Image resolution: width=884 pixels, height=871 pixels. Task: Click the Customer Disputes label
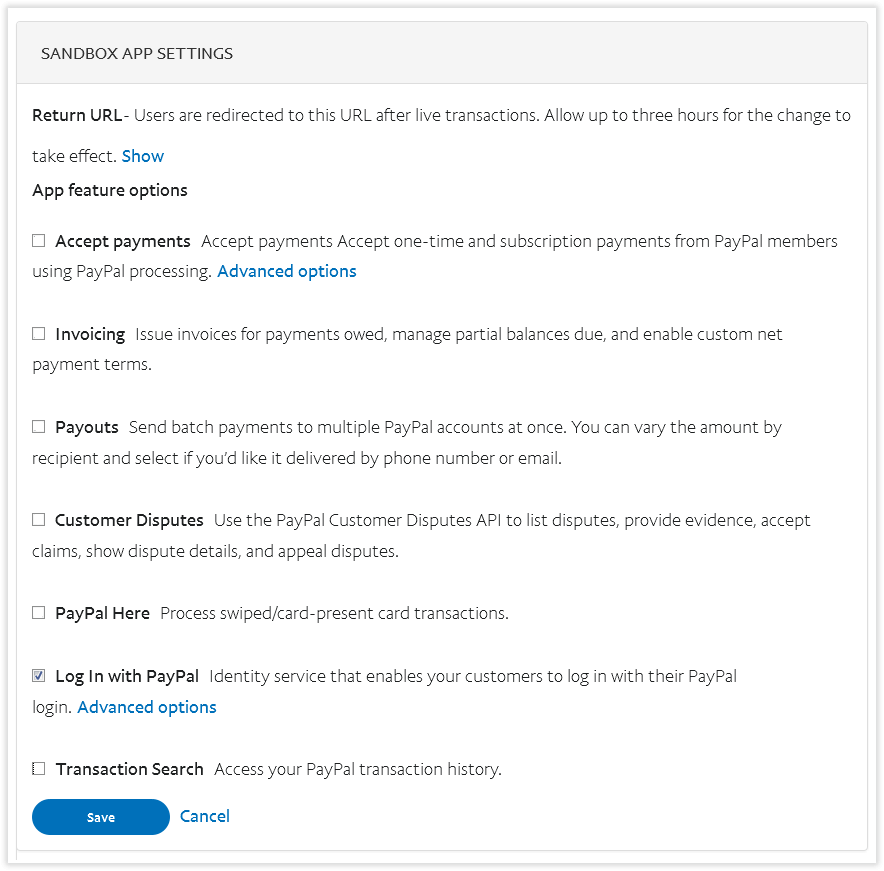click(129, 520)
